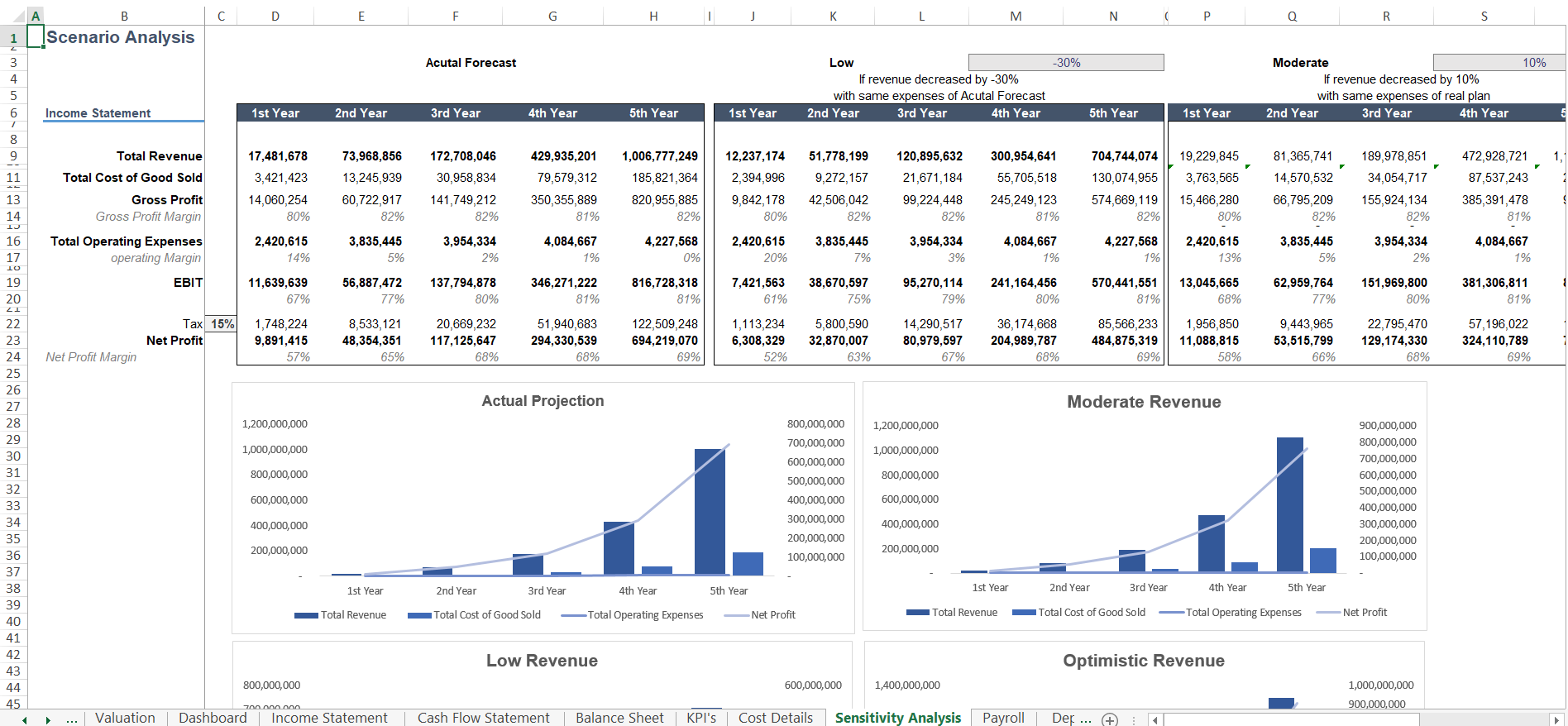
Task: Click the Moderate scenario 10% input cell
Action: pyautogui.click(x=1499, y=63)
